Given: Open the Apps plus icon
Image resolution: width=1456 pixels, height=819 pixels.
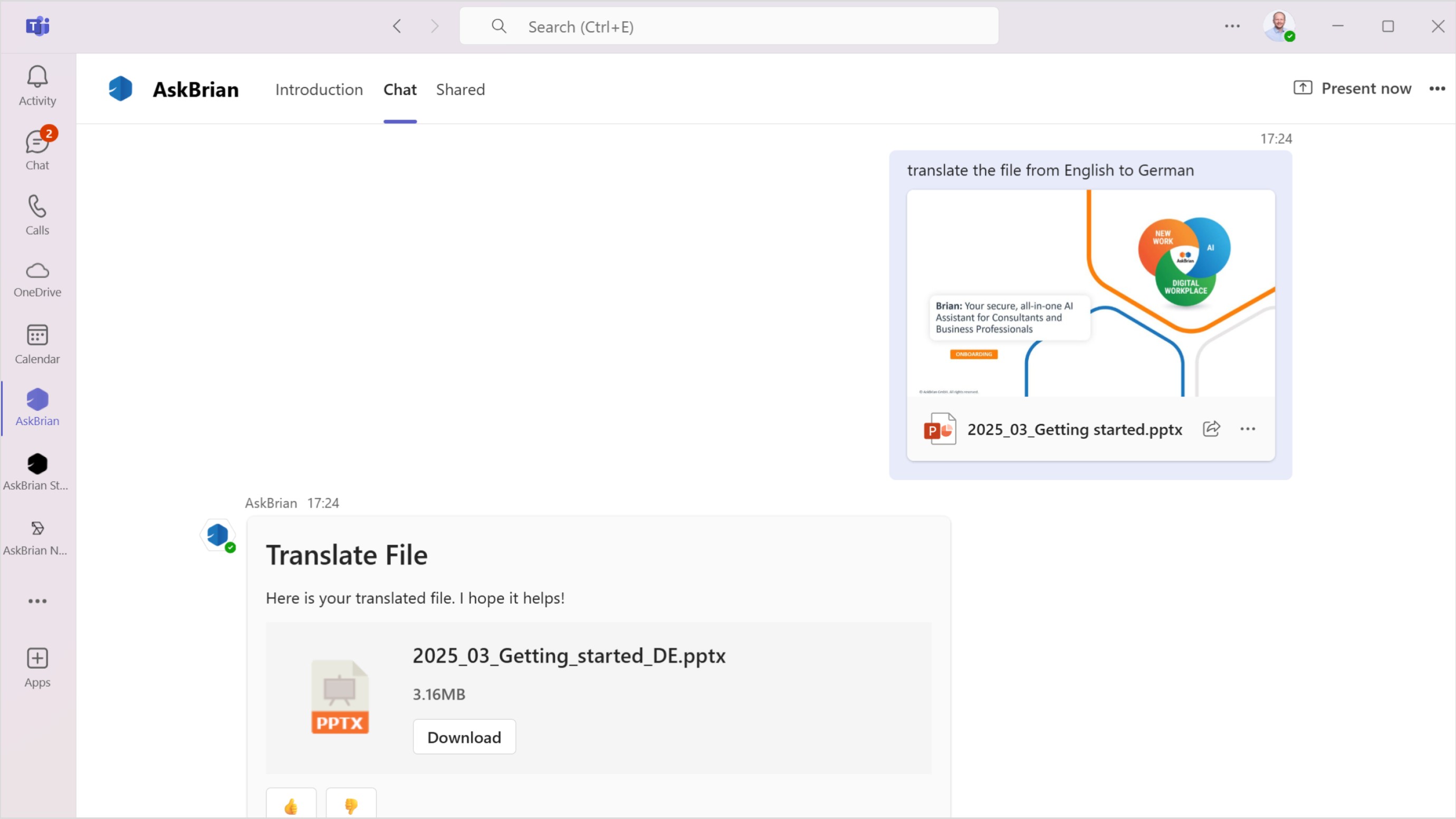Looking at the screenshot, I should [x=37, y=667].
